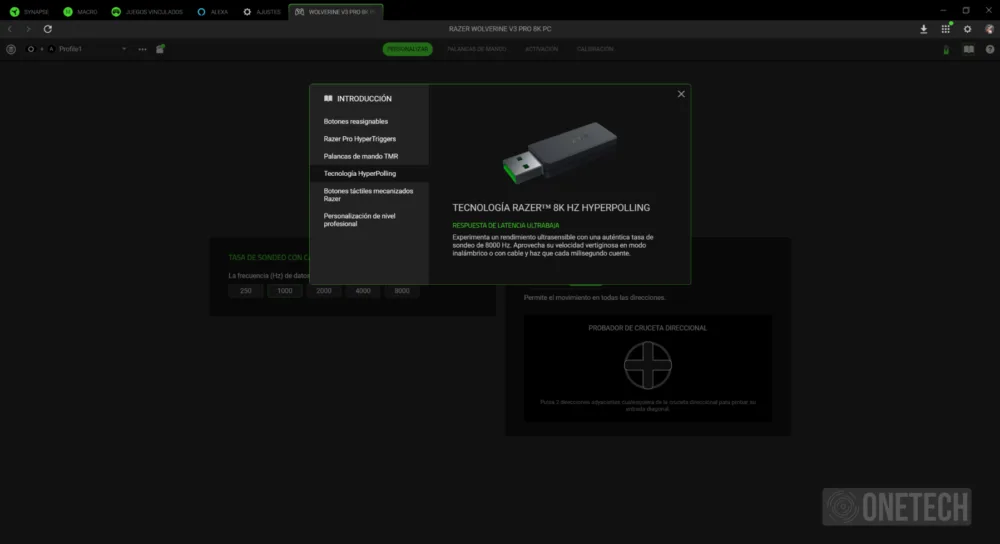Switch to the Calibración tab
Viewport: 1000px width, 544px height.
coord(595,49)
